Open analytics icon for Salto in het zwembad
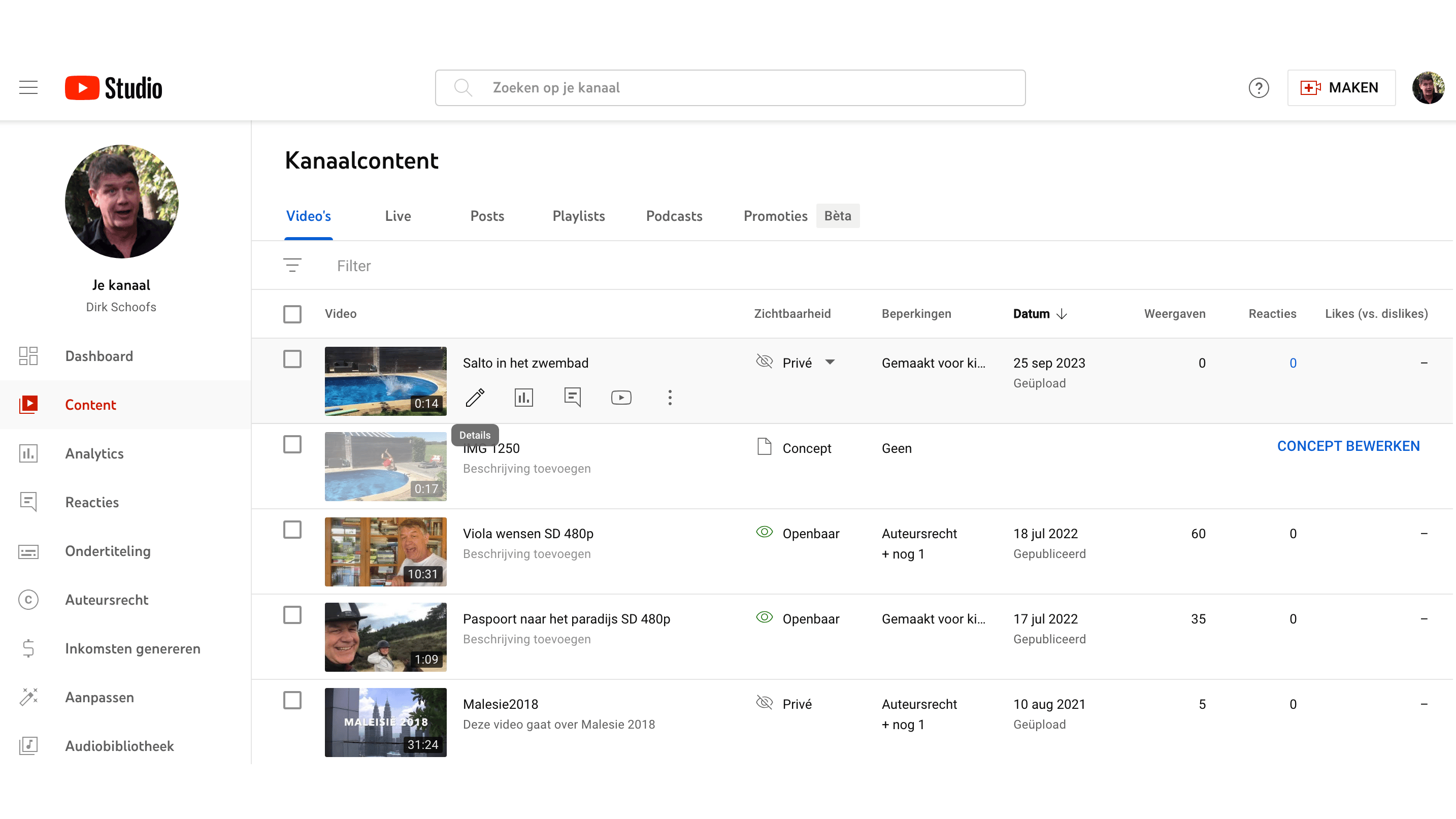The image size is (1456, 819). coord(523,398)
